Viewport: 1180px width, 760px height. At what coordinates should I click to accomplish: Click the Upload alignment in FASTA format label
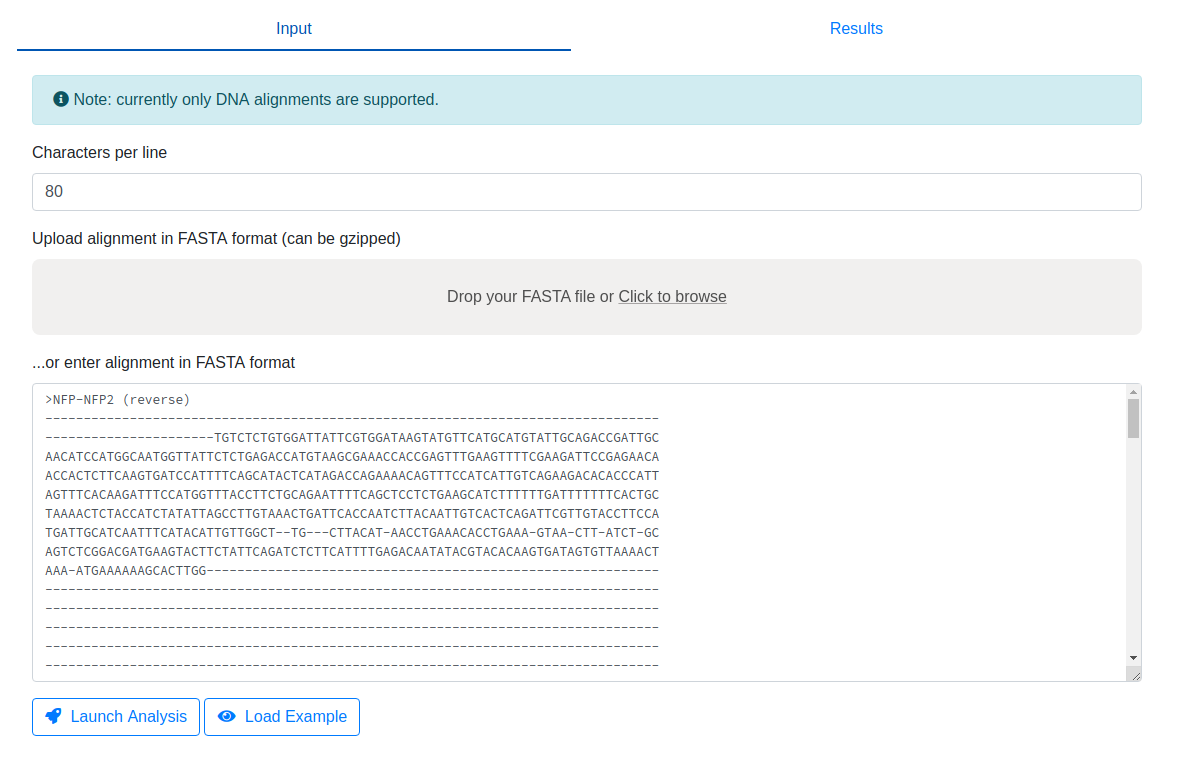point(216,239)
